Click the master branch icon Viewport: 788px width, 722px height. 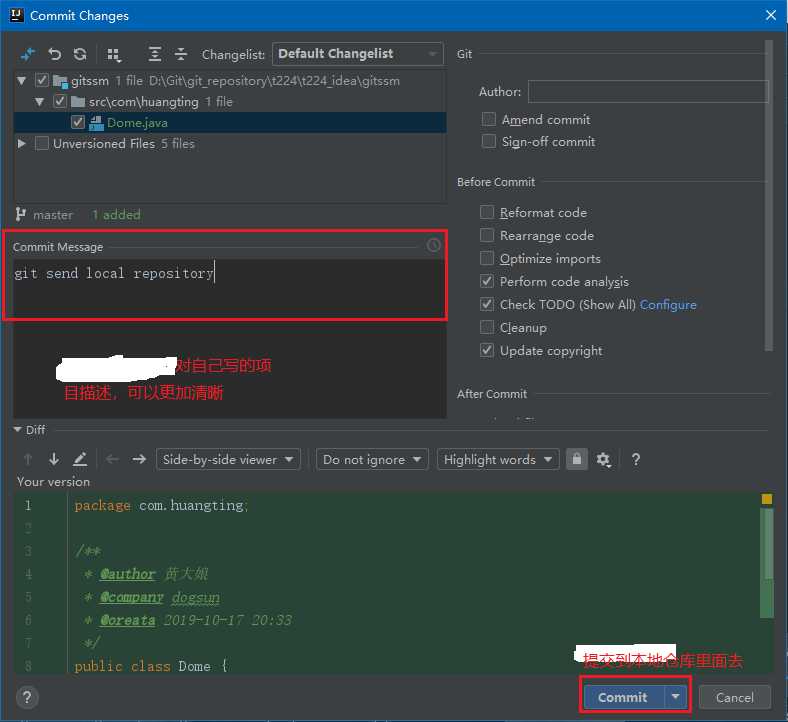(20, 215)
